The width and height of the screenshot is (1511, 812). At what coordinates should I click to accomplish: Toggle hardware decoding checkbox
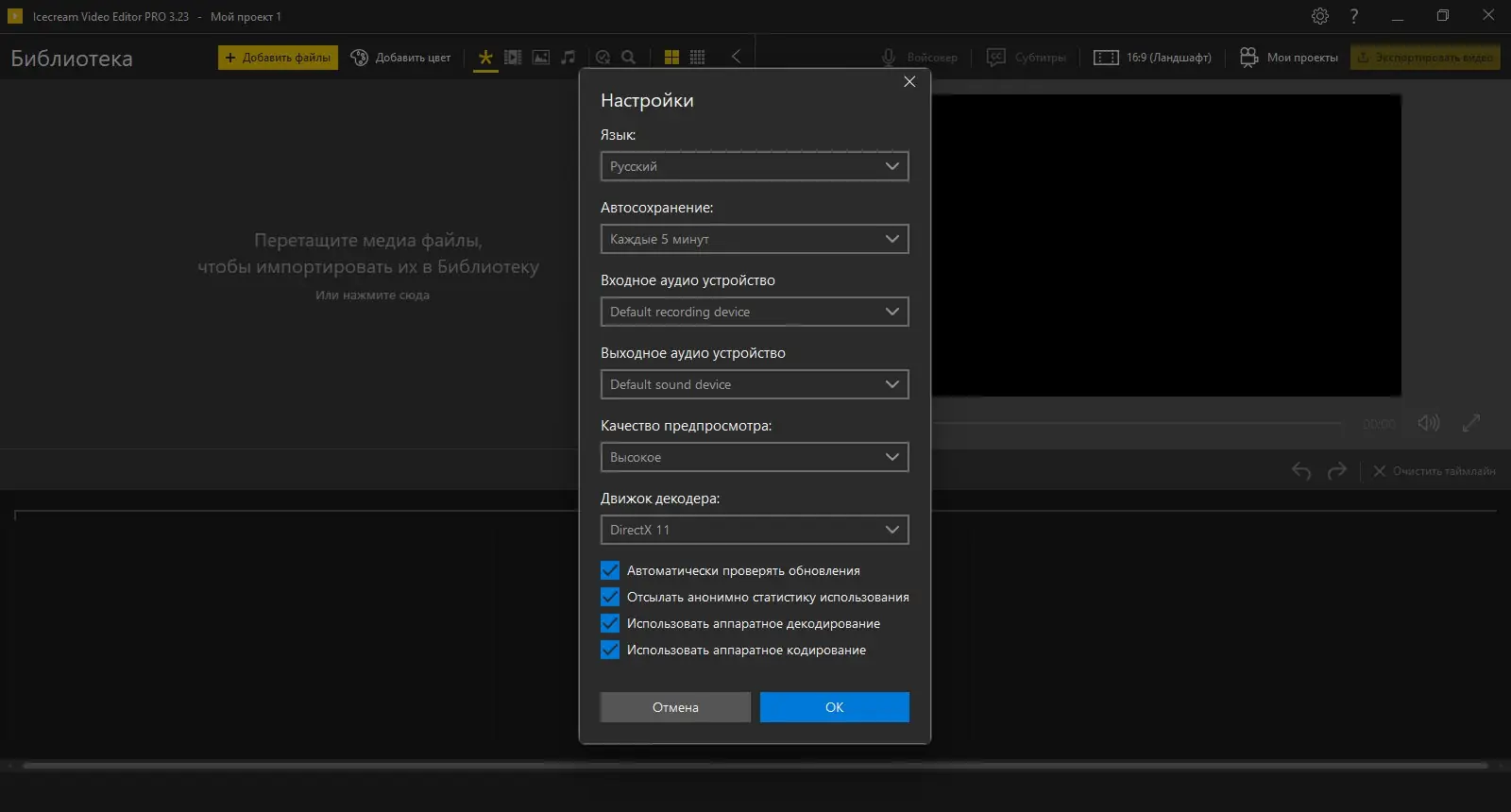pos(610,623)
